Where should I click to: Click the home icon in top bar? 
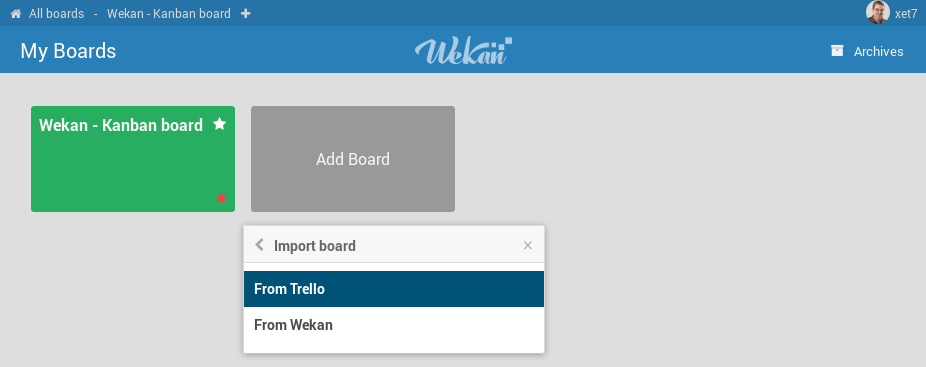(16, 14)
